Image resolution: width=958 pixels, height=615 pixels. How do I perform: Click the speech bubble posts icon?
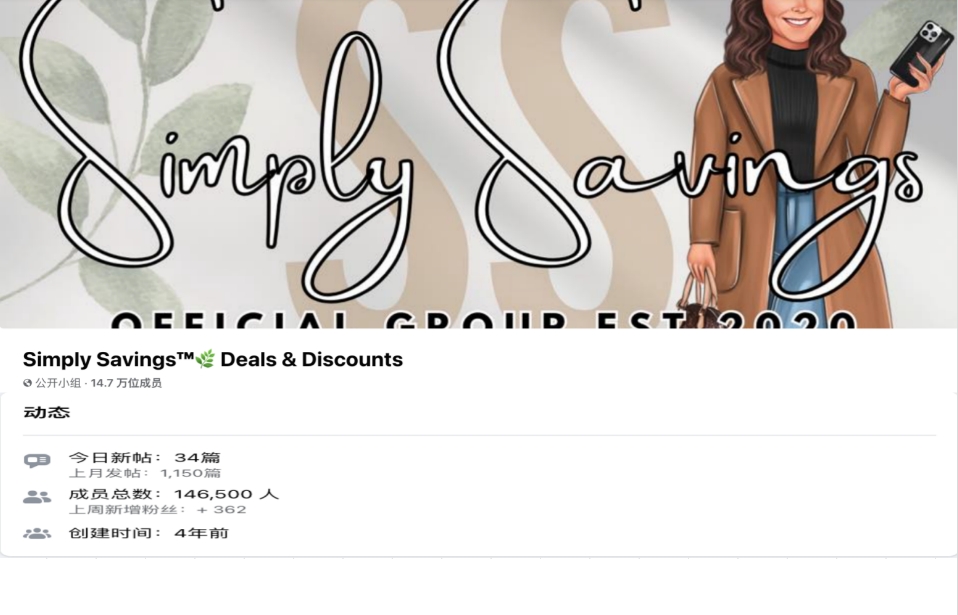click(x=37, y=460)
